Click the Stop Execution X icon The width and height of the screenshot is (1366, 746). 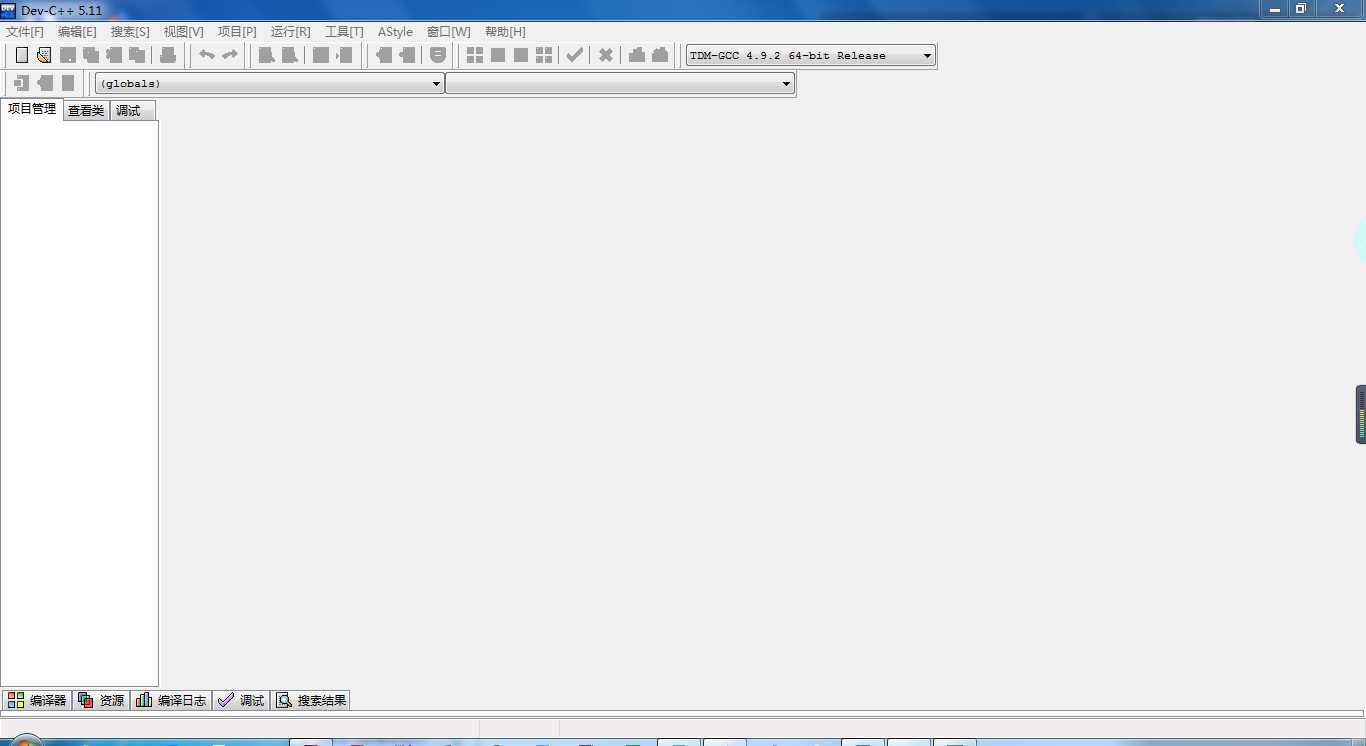pos(606,55)
